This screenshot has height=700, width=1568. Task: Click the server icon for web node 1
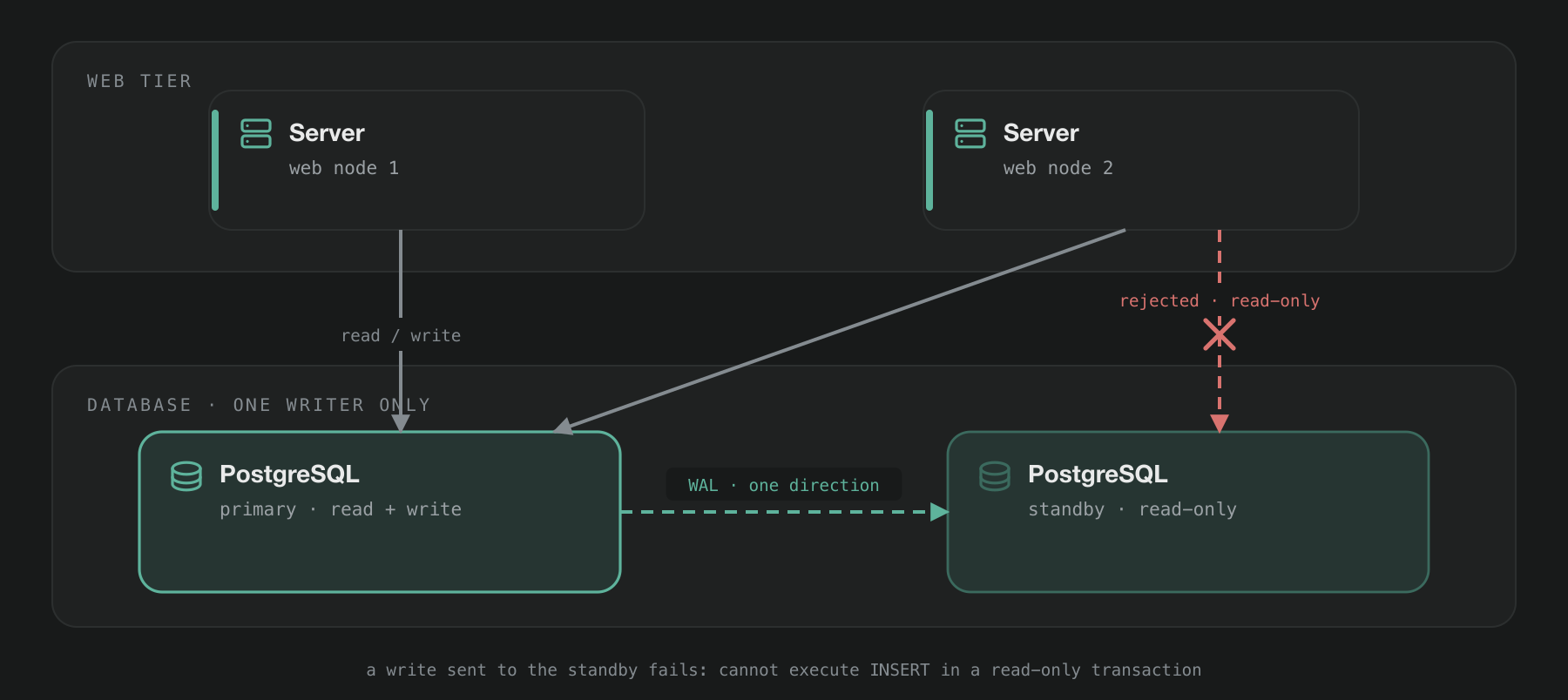click(256, 133)
